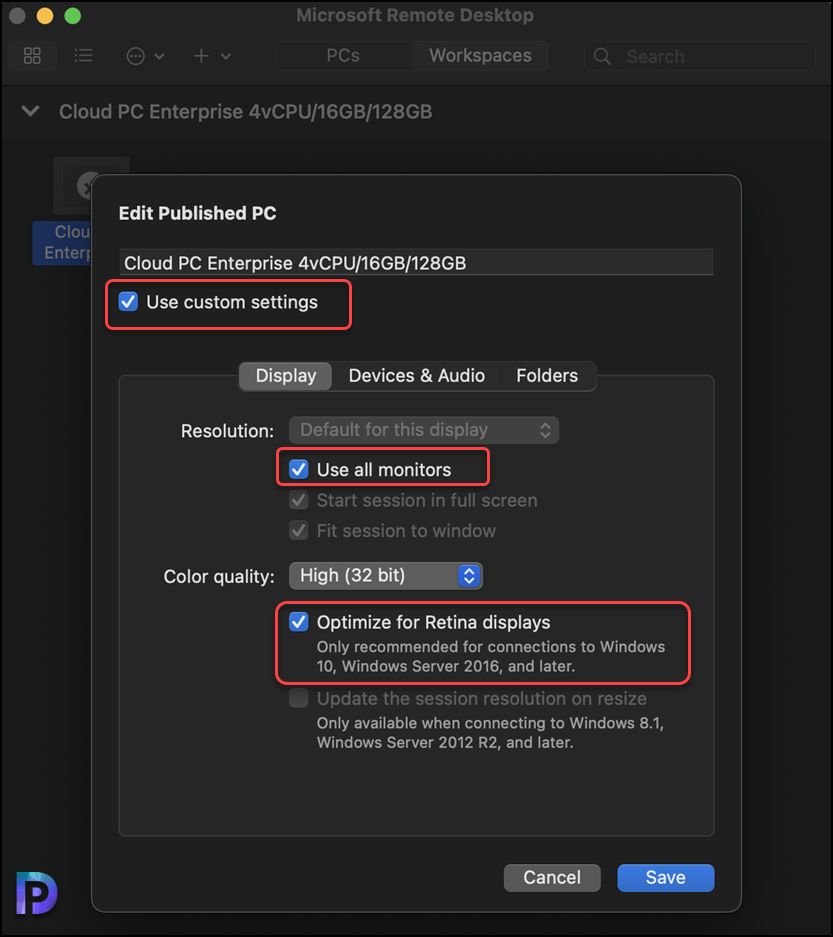Select the PCs tab
The height and width of the screenshot is (937, 833).
point(343,56)
